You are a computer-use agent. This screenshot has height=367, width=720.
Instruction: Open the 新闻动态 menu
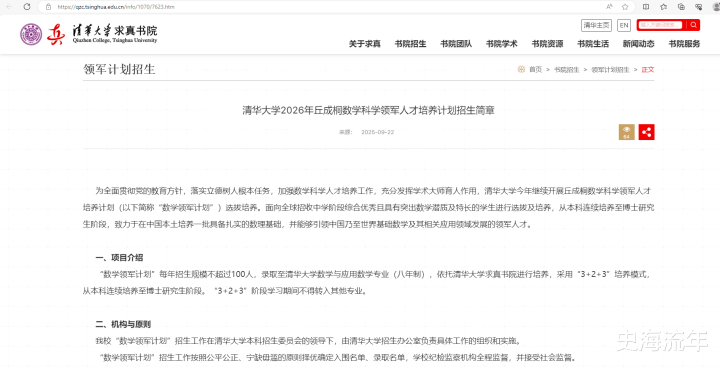tap(638, 44)
